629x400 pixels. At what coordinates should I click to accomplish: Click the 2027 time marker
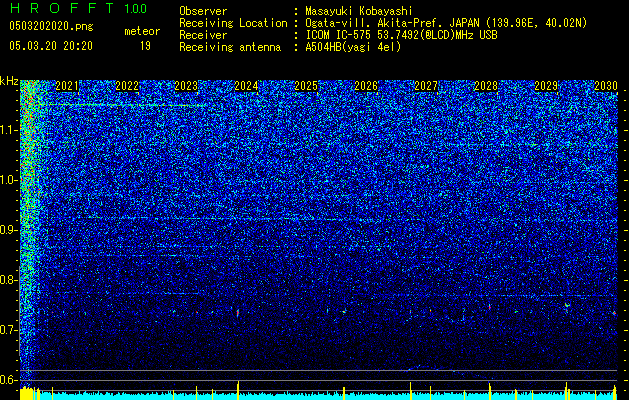pyautogui.click(x=426, y=86)
